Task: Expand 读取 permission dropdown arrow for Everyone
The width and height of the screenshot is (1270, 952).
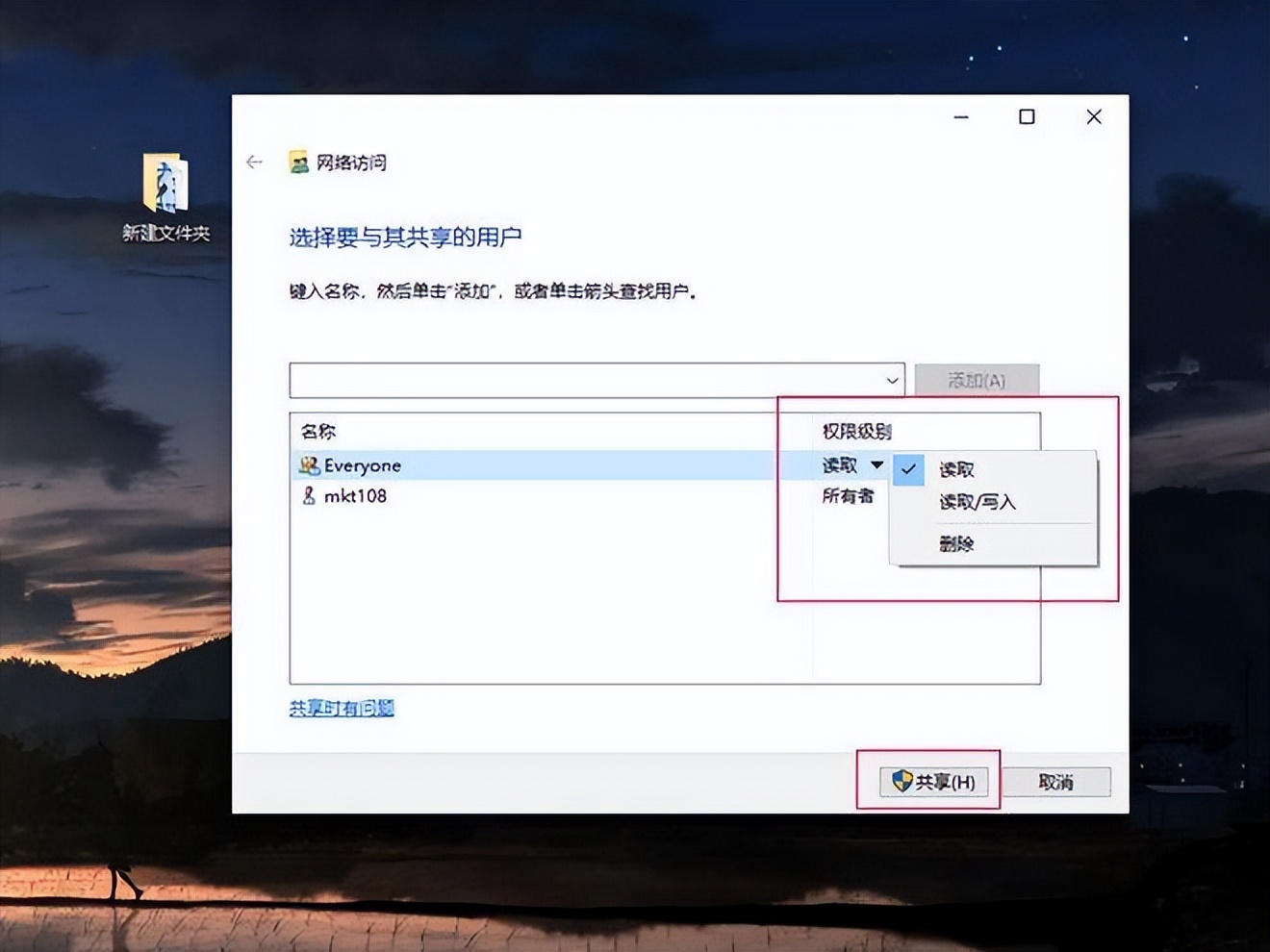Action: coord(876,464)
